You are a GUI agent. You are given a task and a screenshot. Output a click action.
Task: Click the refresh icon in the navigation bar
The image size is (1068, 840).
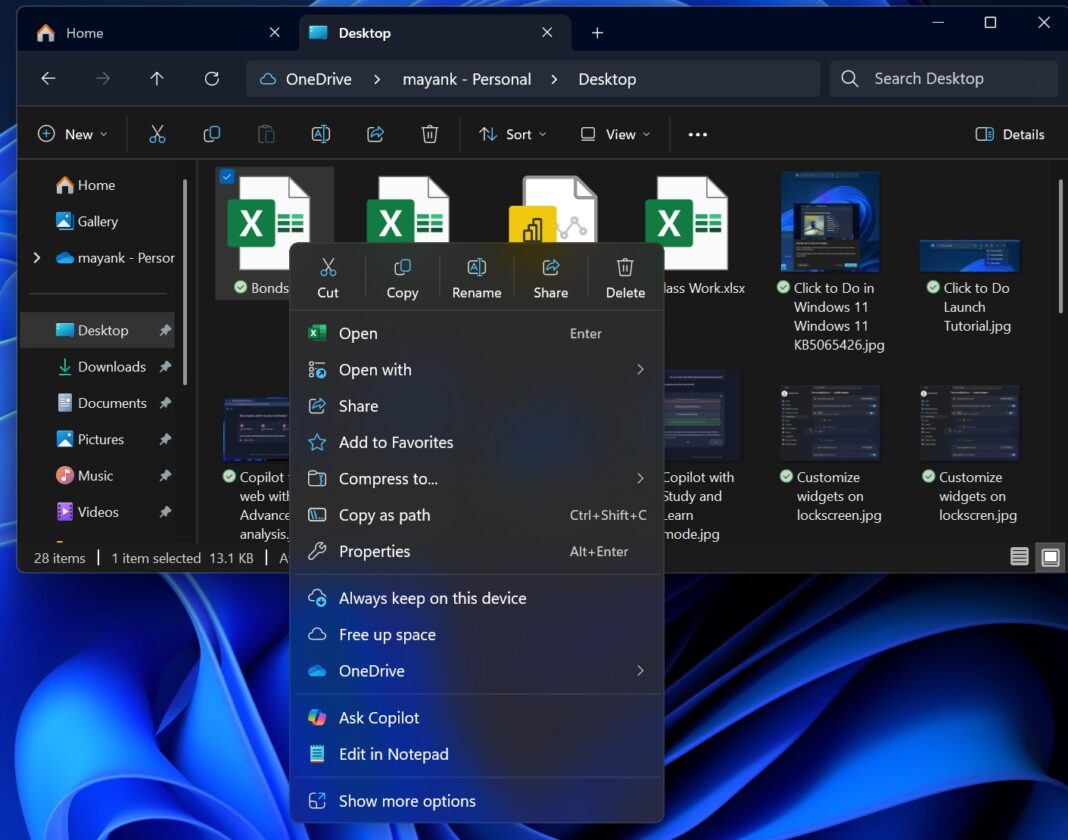coord(211,79)
